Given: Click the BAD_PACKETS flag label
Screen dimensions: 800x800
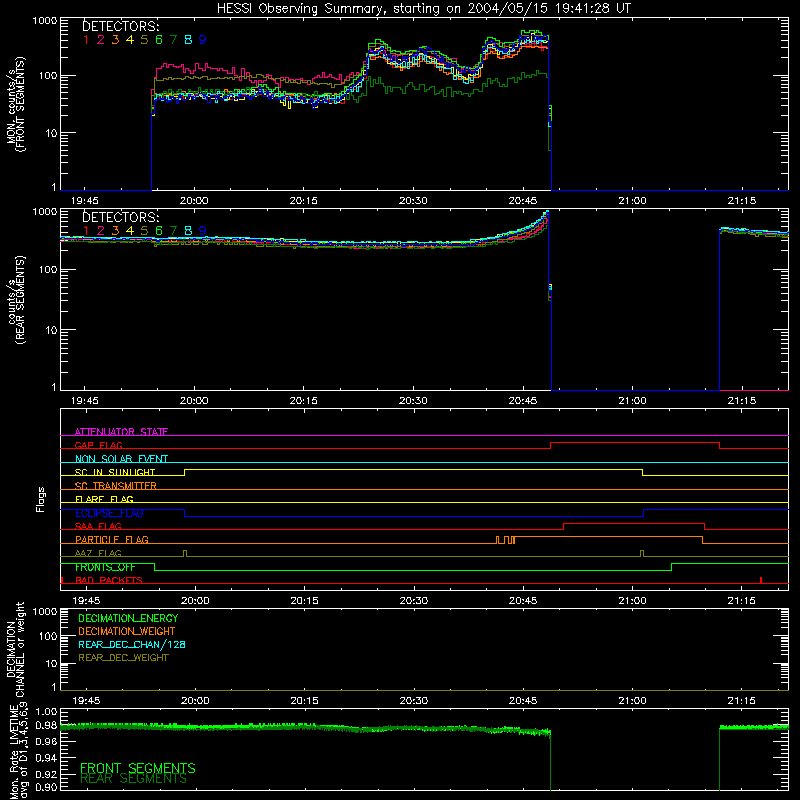Looking at the screenshot, I should (109, 581).
